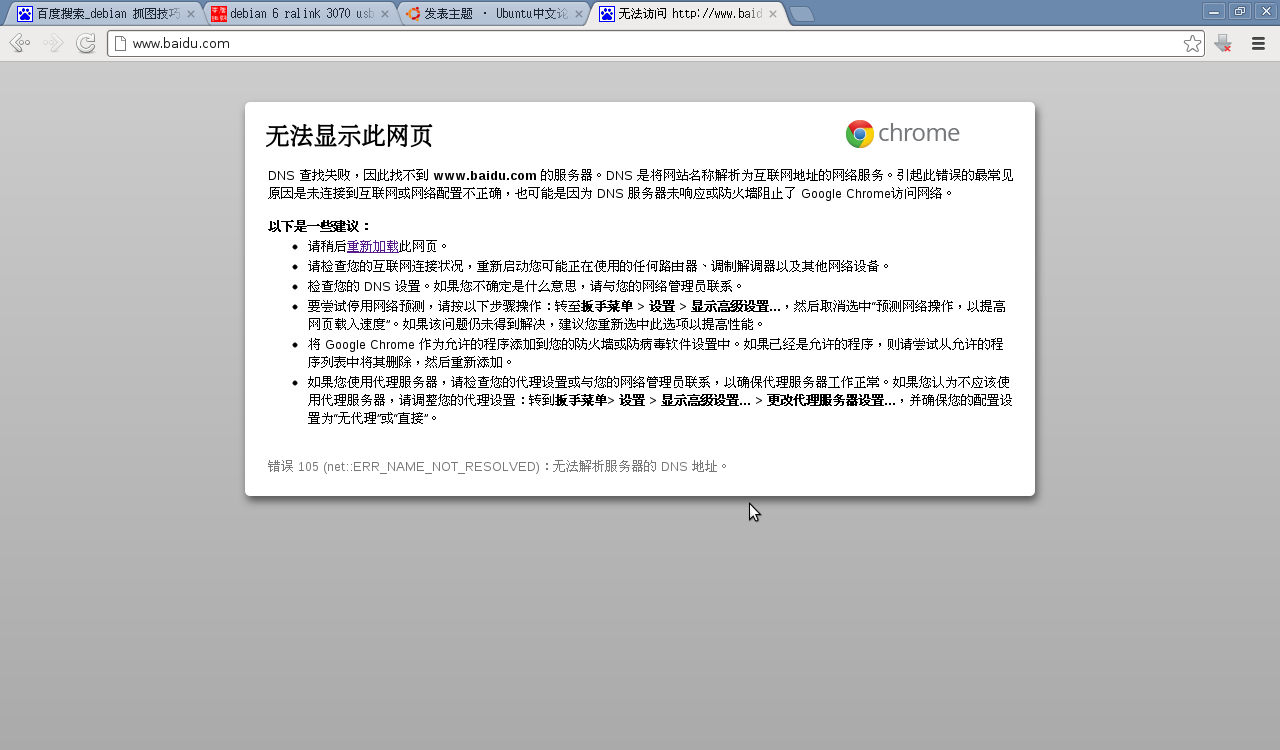The image size is (1280, 750).
Task: Restore the browser window size
Action: click(x=1239, y=11)
